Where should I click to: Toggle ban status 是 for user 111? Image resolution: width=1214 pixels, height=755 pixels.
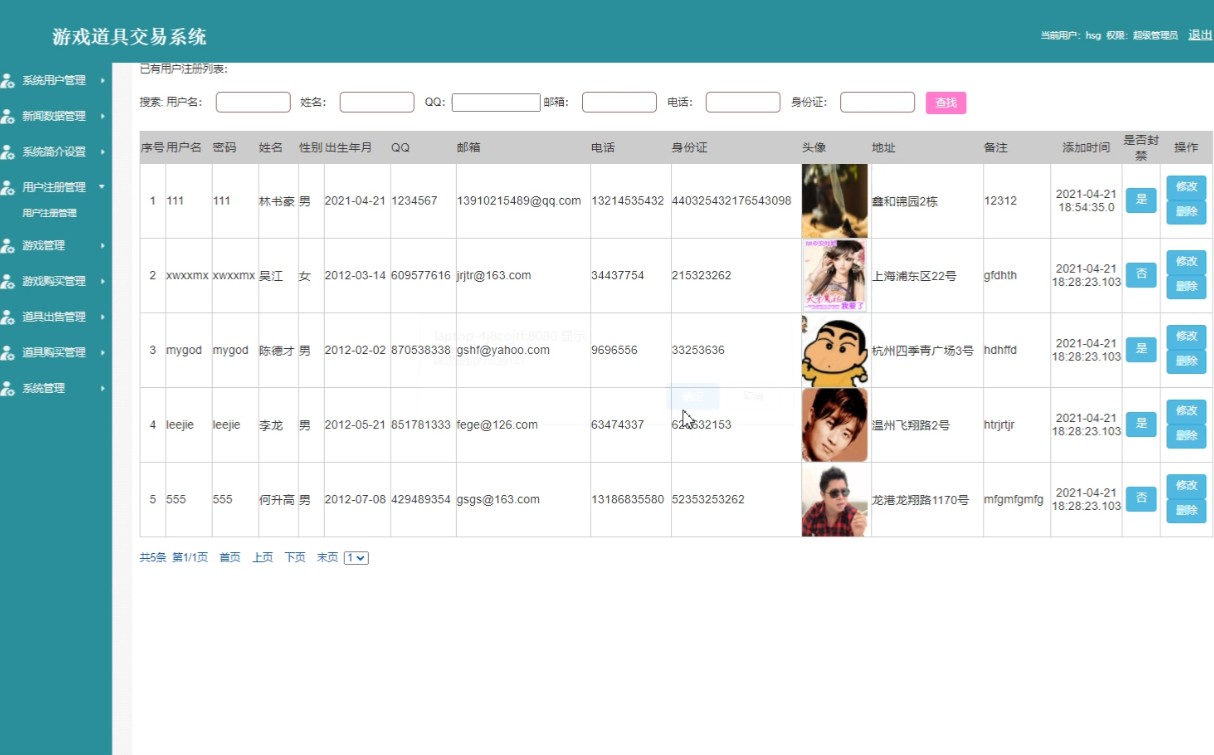1141,200
